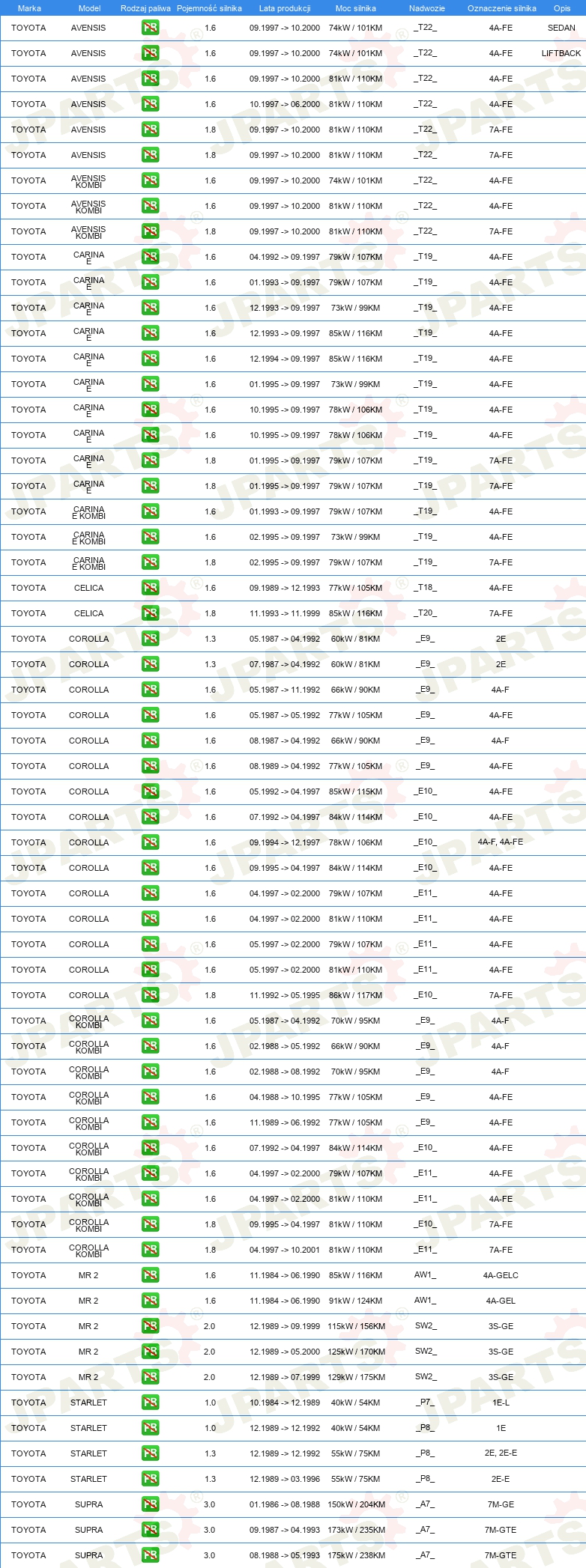Screen dimensions: 586x1568
Task: Click fuel icon in STARLET 2E, 2E-E row
Action: pos(150,1453)
